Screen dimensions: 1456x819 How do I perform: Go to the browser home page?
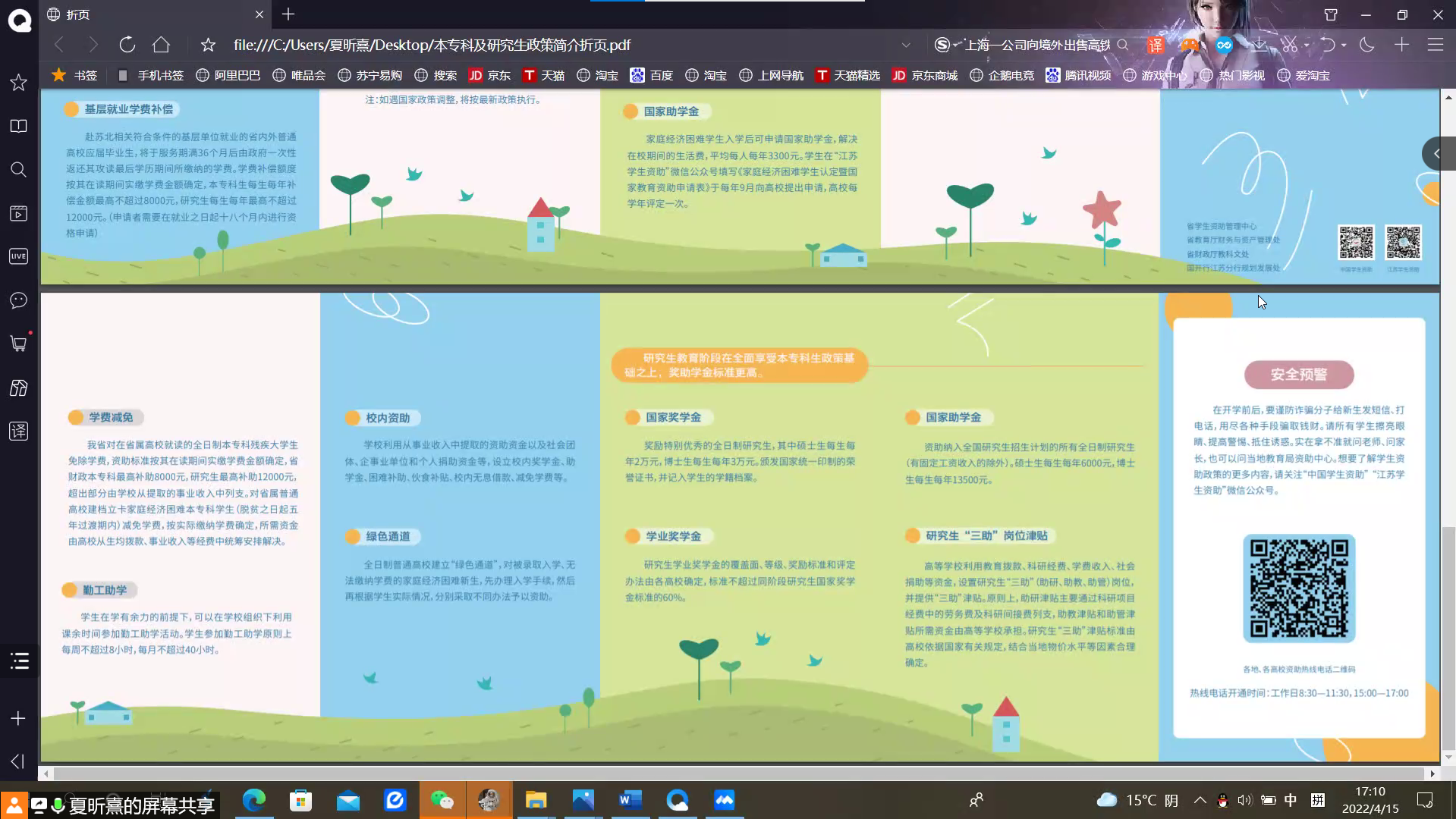click(x=161, y=45)
